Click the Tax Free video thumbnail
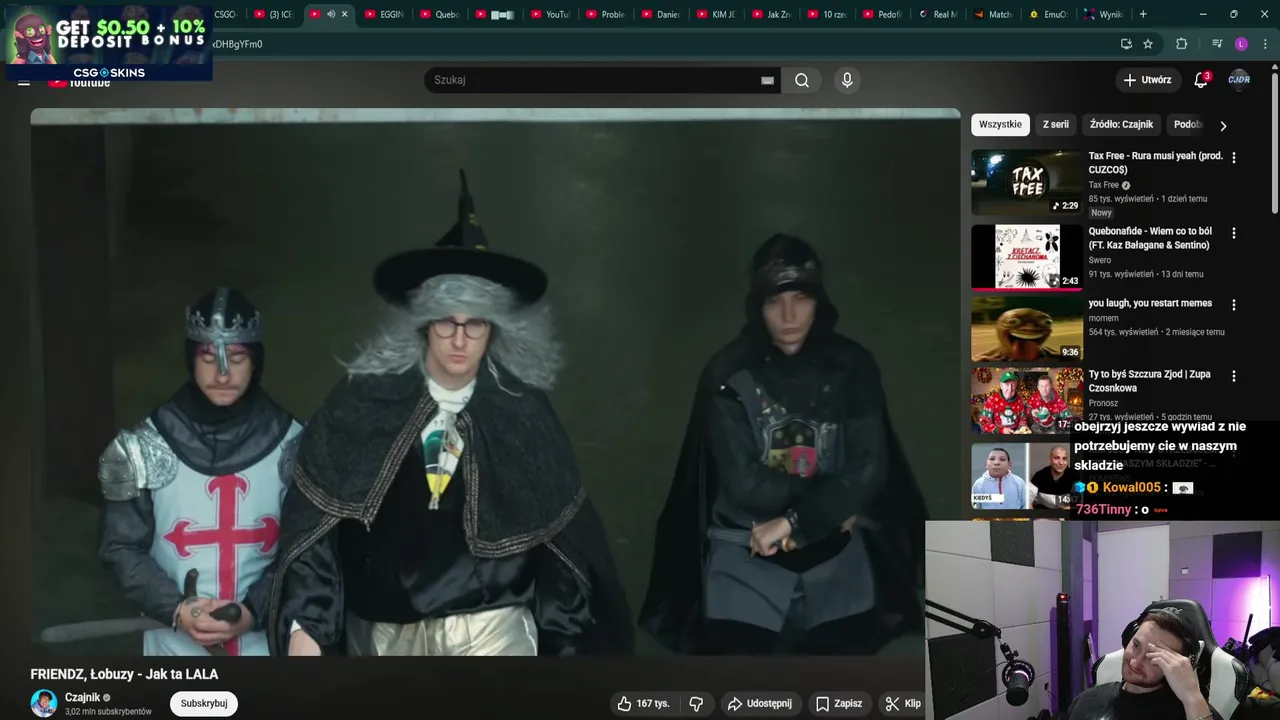The height and width of the screenshot is (720, 1280). pyautogui.click(x=1027, y=182)
